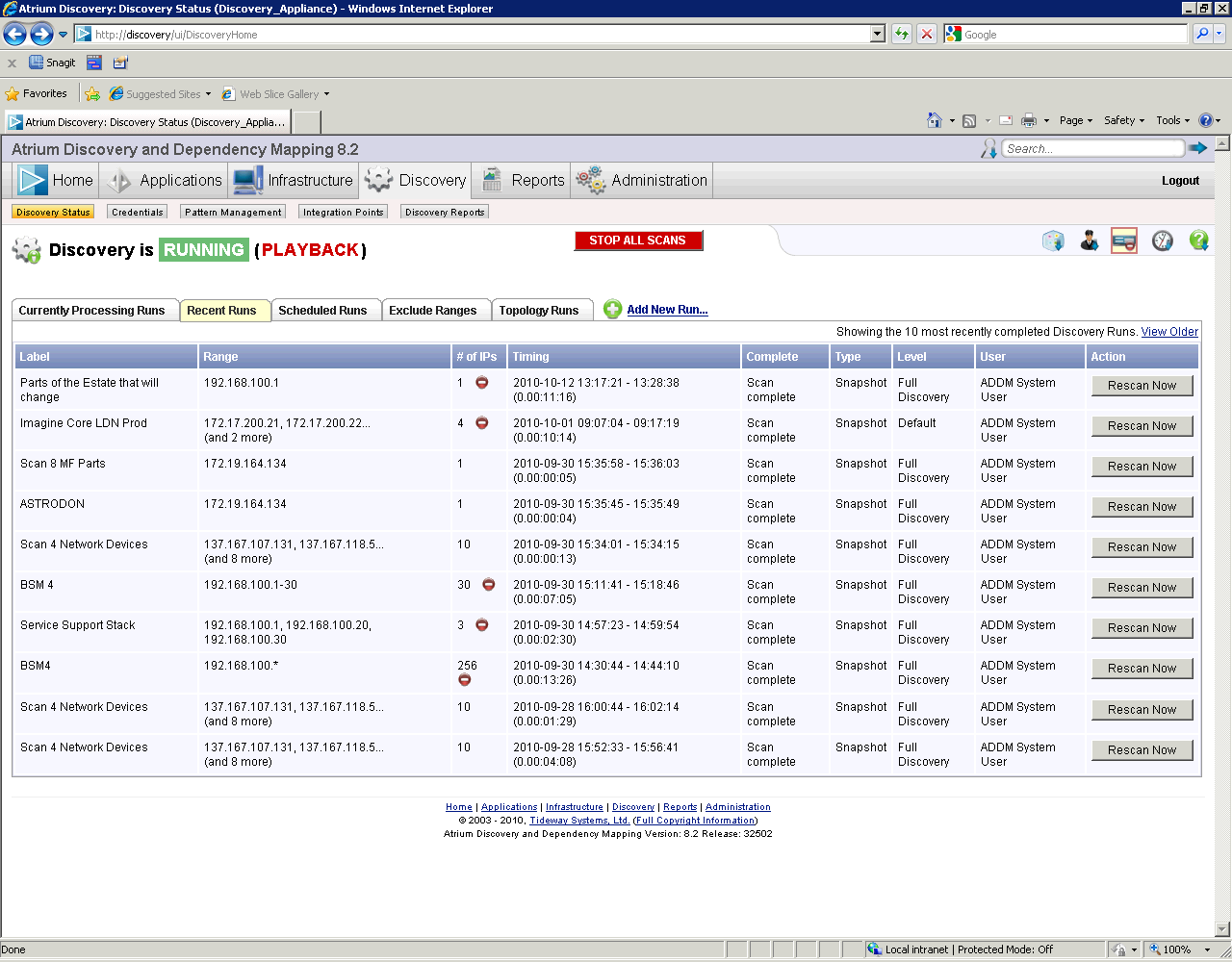Image resolution: width=1232 pixels, height=962 pixels.
Task: Click red dropped-IP icon in BSM 4 row
Action: [x=489, y=585]
